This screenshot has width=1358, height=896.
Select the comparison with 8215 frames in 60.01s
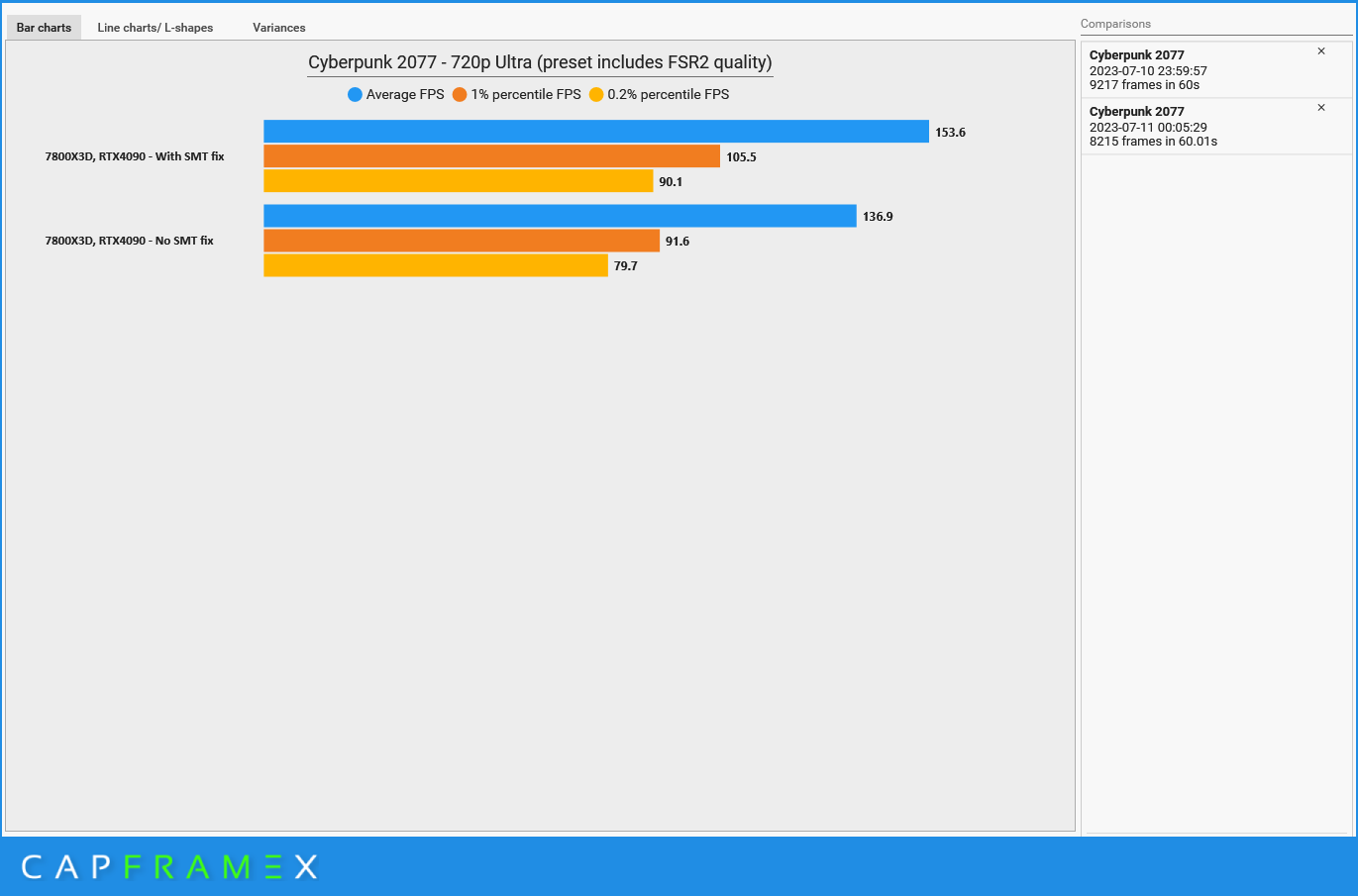point(1216,127)
